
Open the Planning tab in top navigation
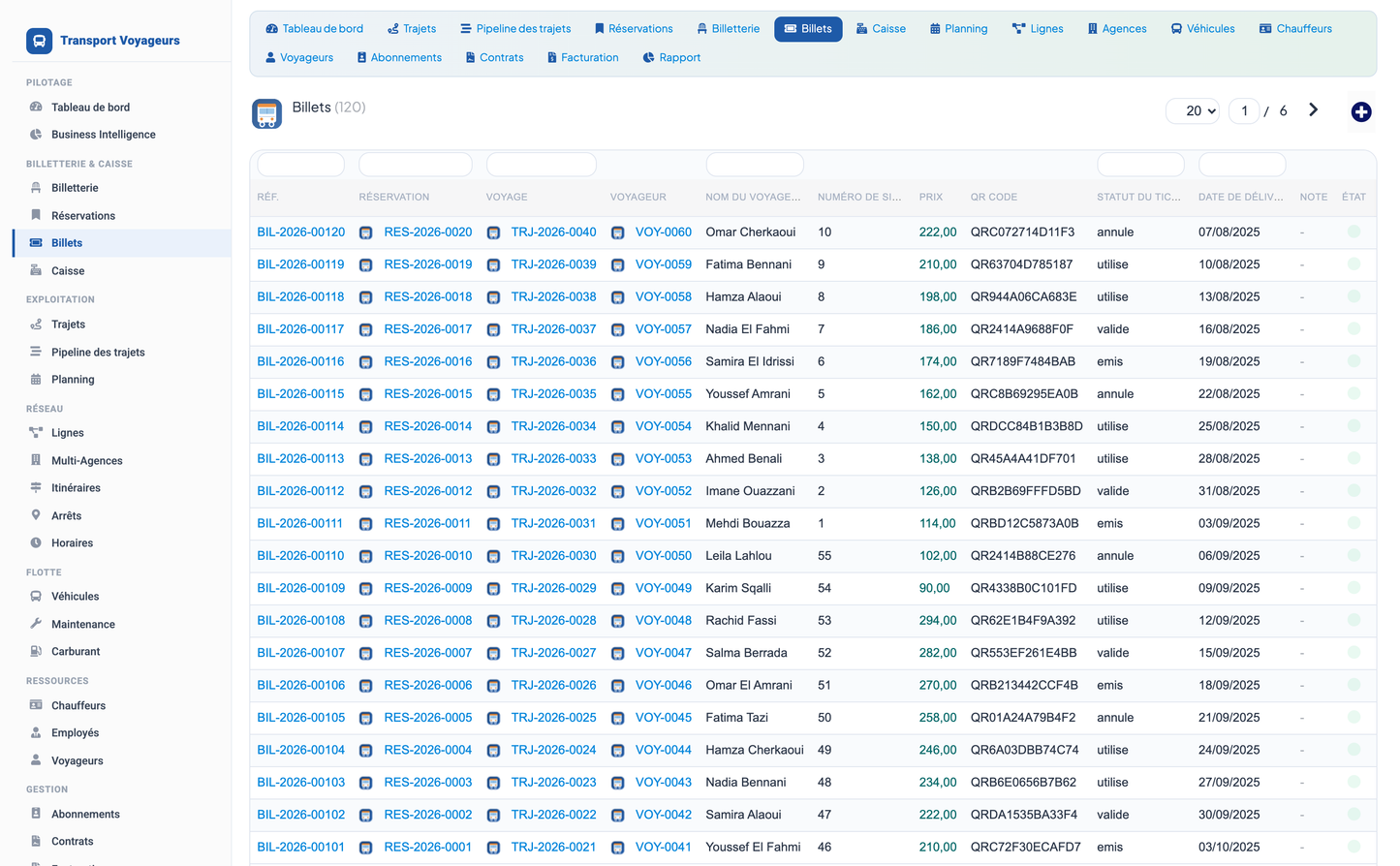point(958,29)
